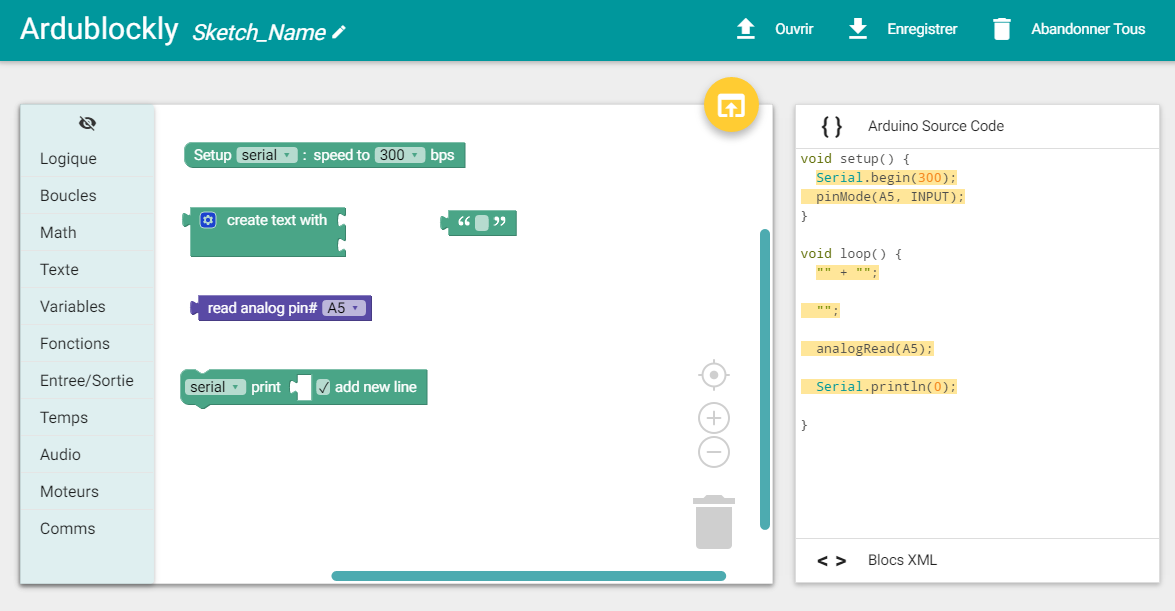Image resolution: width=1175 pixels, height=611 pixels.
Task: Click the pencil icon to rename sketch
Action: [x=339, y=32]
